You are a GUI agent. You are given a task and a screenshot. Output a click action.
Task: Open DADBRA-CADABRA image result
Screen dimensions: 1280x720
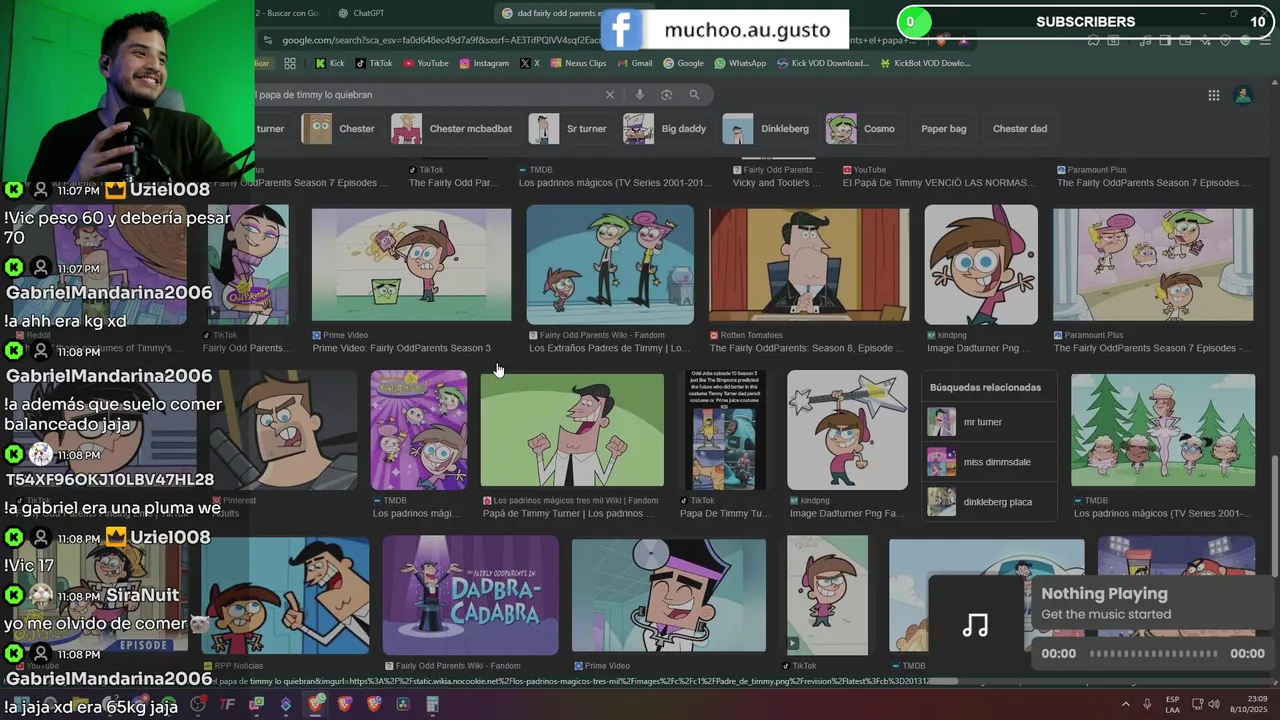point(470,595)
